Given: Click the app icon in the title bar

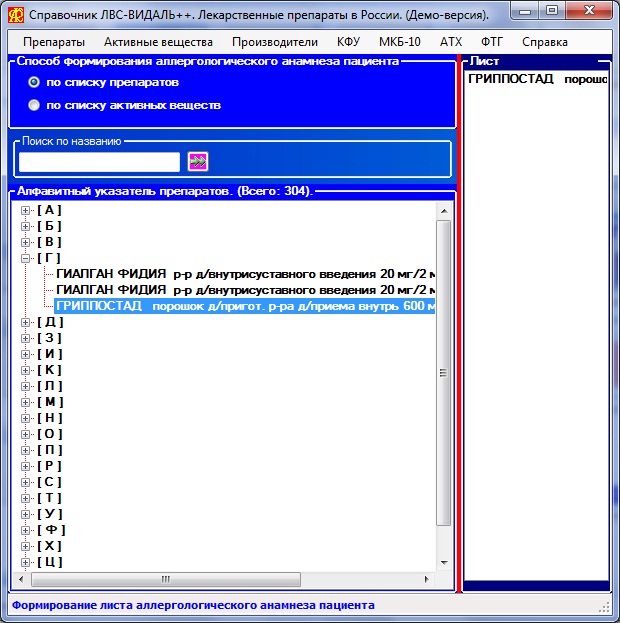Looking at the screenshot, I should click(15, 15).
